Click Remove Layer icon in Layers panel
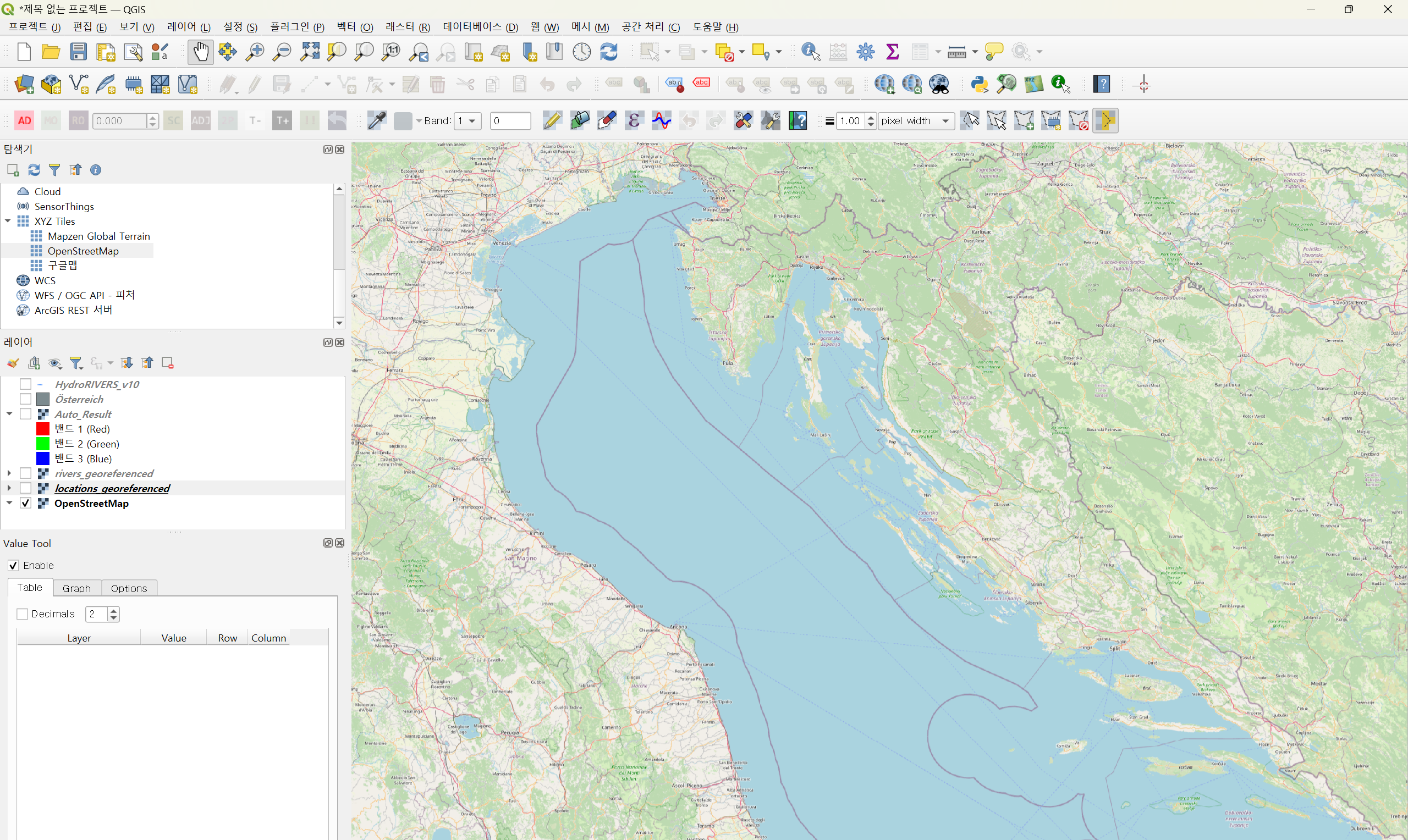This screenshot has width=1408, height=840. 168,363
